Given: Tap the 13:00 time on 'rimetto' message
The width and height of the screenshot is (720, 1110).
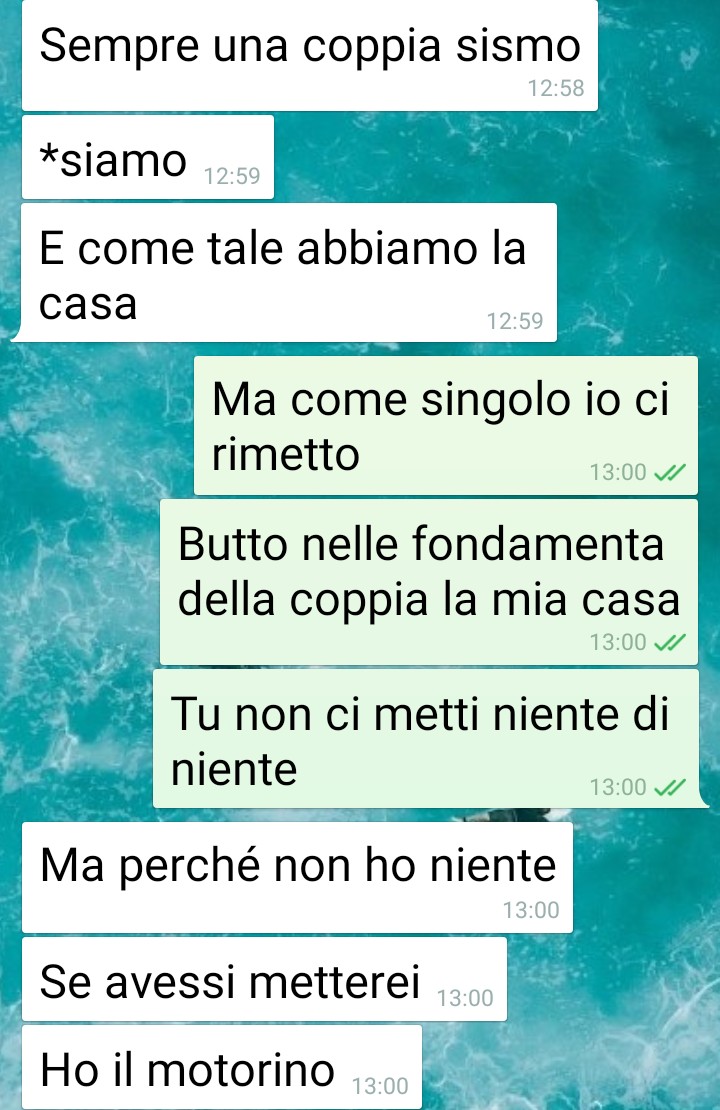Looking at the screenshot, I should pos(618,472).
